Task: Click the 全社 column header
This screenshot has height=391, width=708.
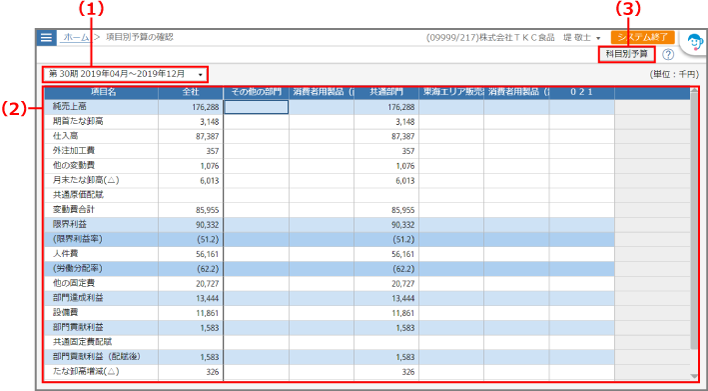Action: click(191, 92)
